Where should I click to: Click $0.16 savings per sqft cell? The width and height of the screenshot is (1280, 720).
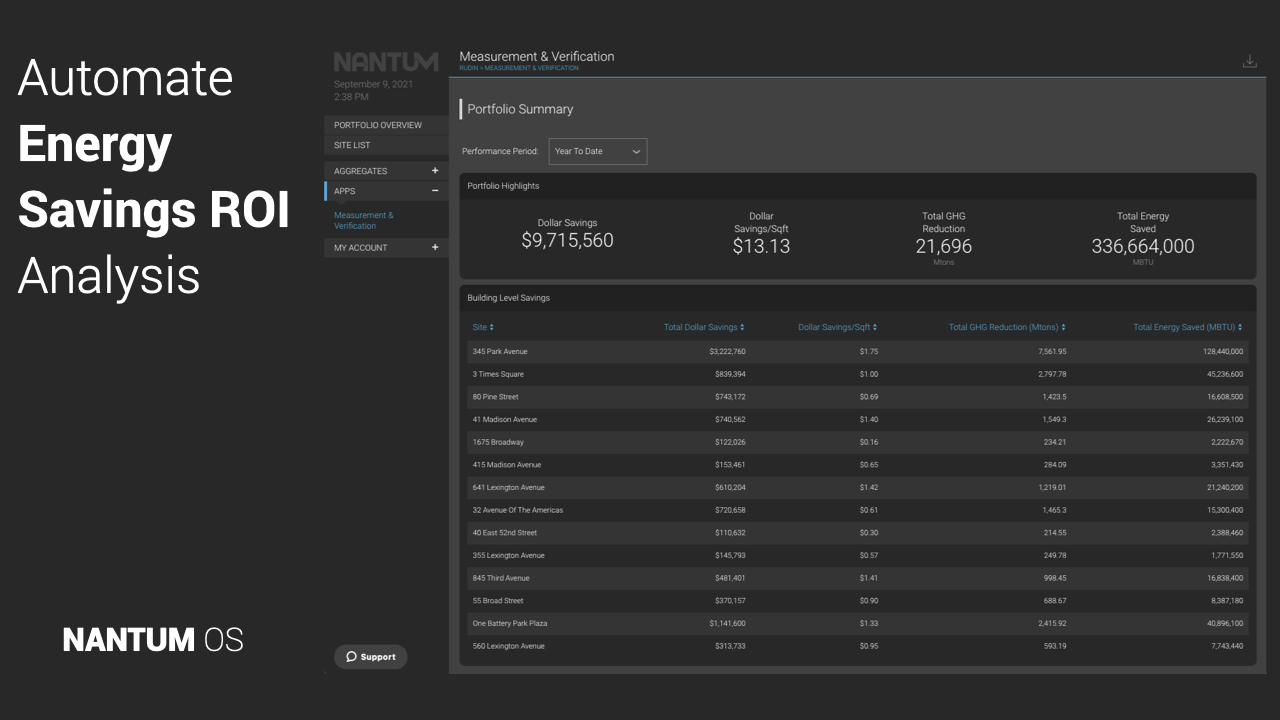point(868,442)
